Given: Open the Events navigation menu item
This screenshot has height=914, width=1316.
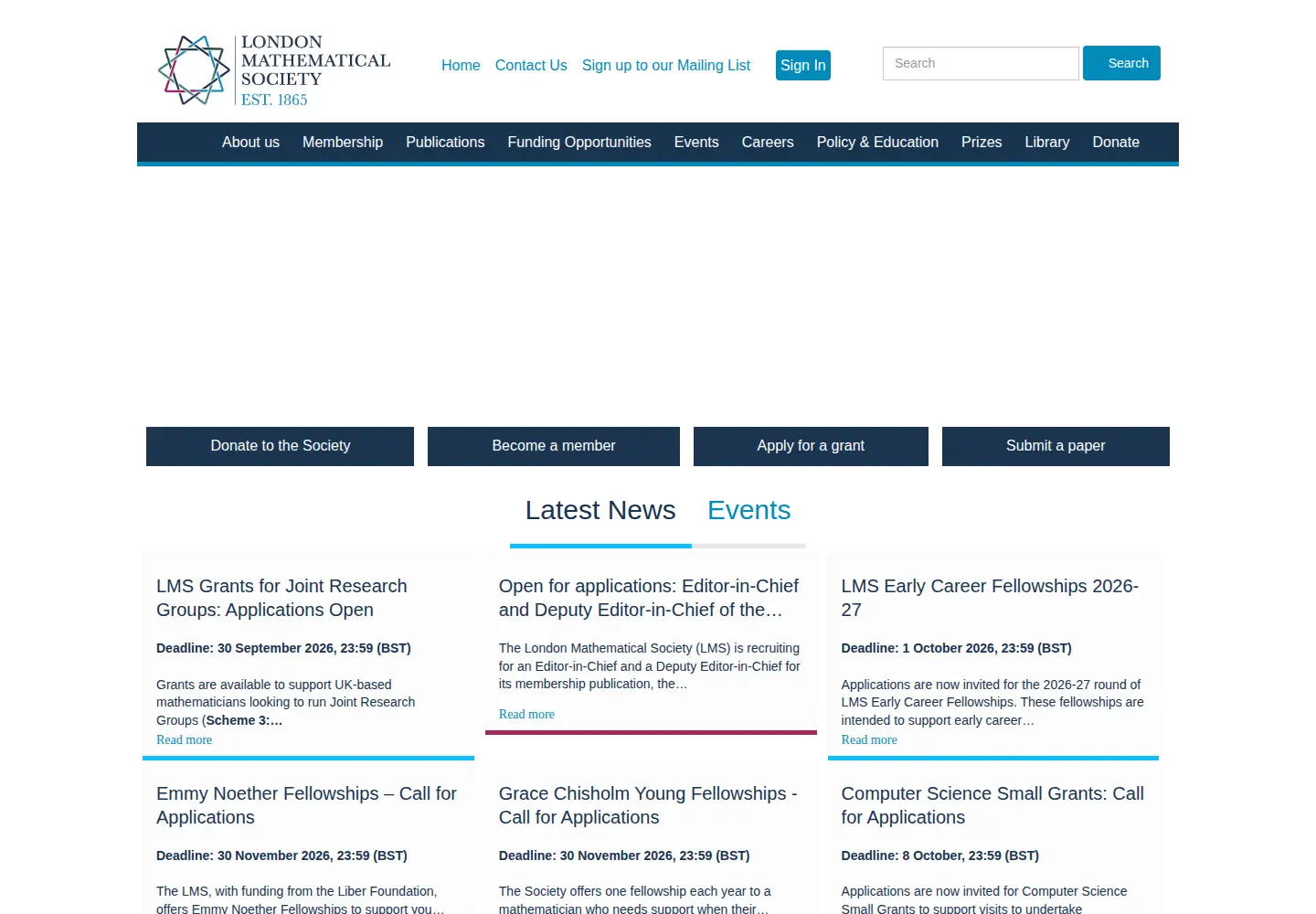Looking at the screenshot, I should (696, 143).
